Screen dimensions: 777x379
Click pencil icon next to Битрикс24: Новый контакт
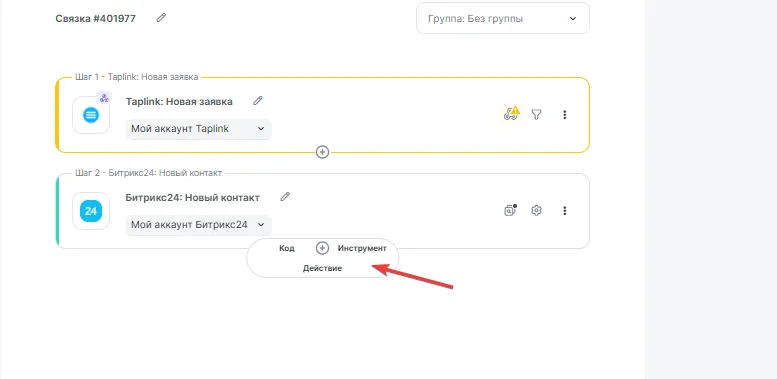[285, 197]
